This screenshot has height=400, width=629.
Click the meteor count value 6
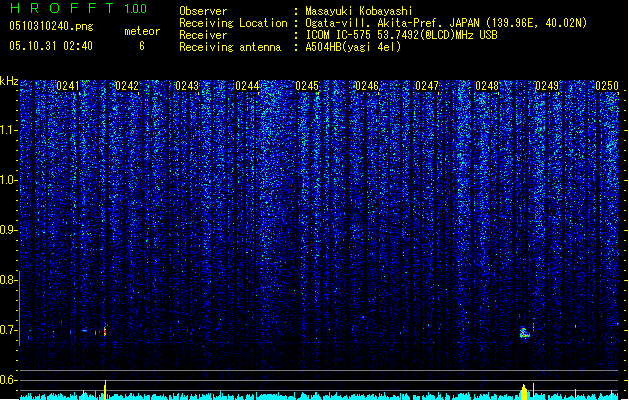pyautogui.click(x=142, y=46)
